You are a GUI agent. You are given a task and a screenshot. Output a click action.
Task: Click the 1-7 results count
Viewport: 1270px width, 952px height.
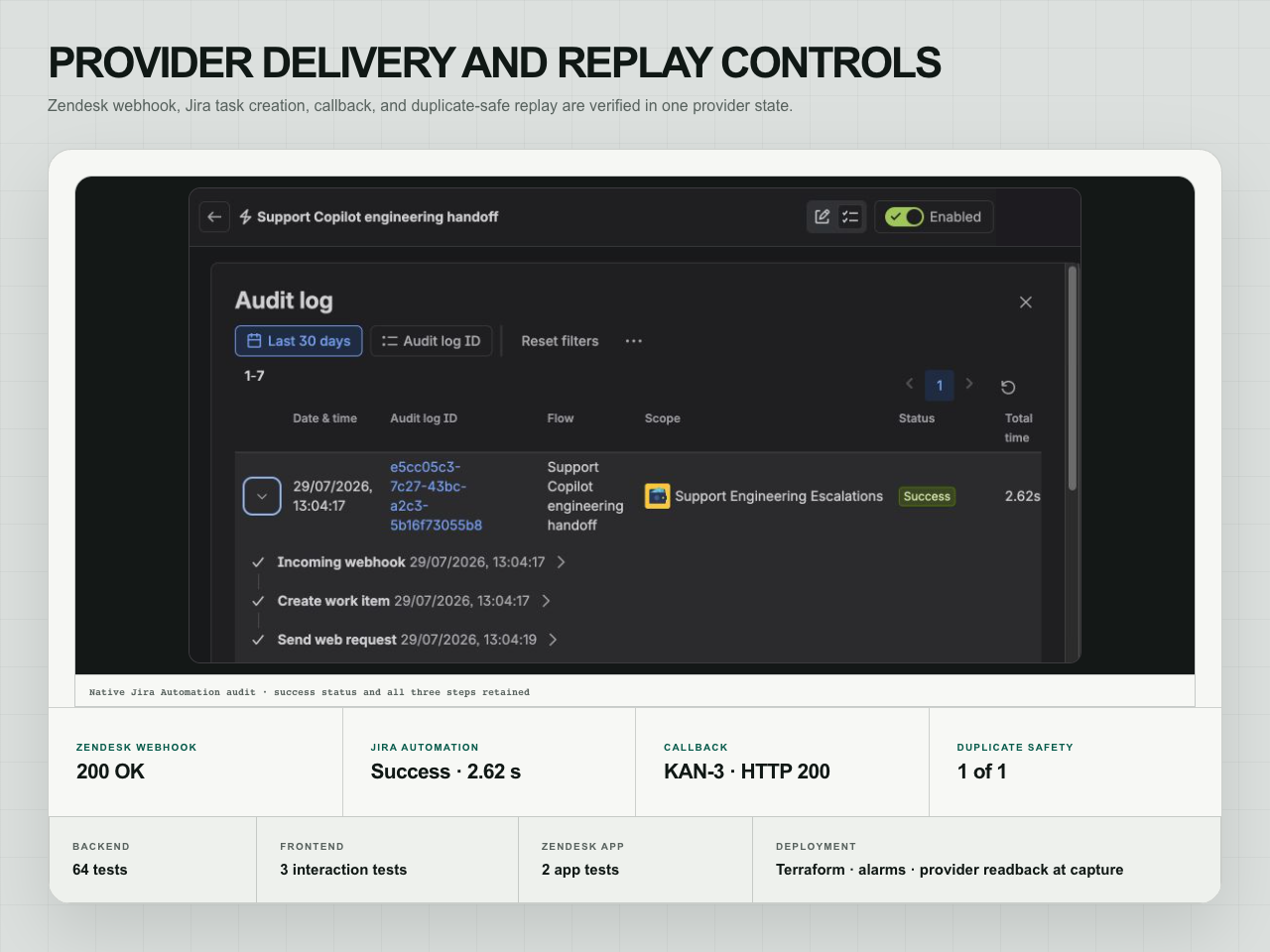(254, 376)
